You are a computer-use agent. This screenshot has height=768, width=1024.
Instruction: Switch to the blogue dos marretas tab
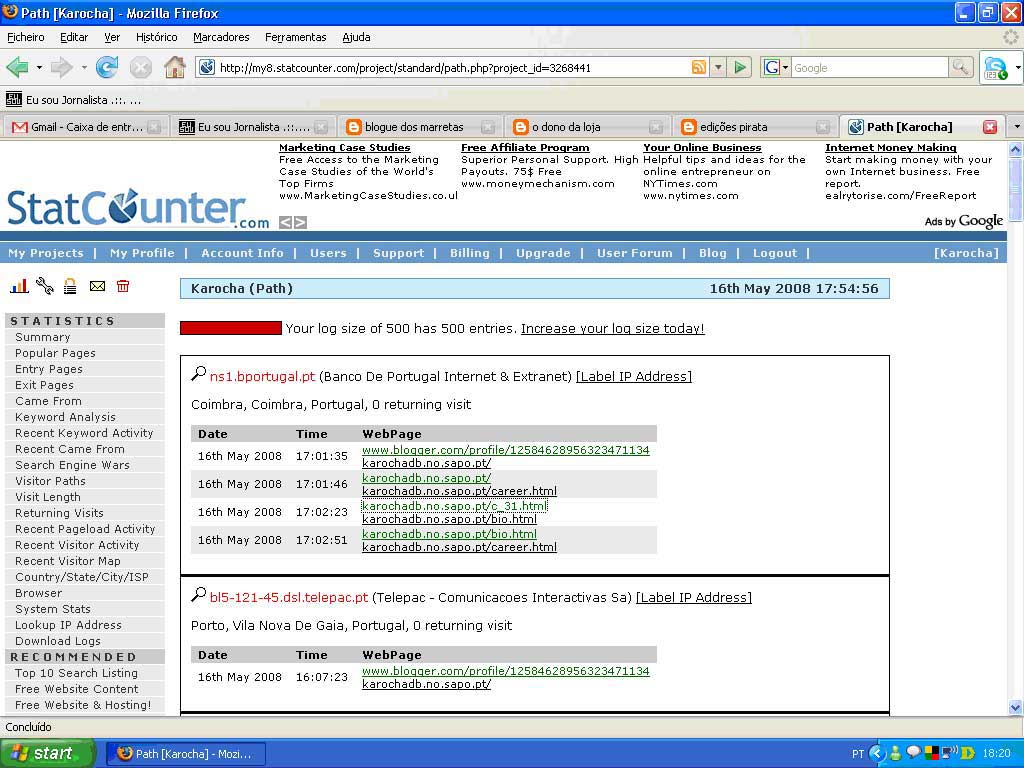point(421,127)
